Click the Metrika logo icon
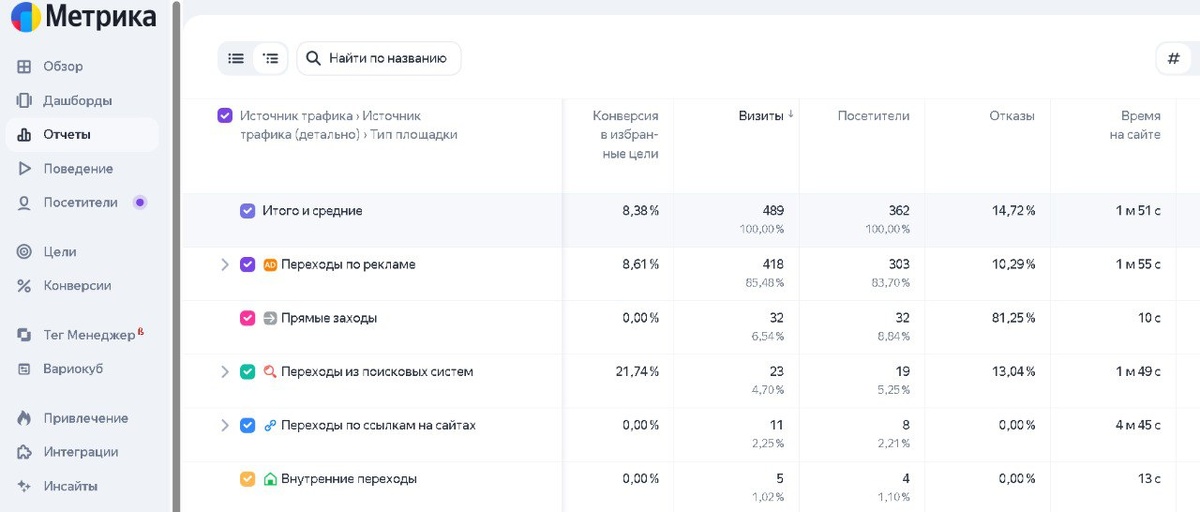The image size is (1200, 512). (x=25, y=17)
